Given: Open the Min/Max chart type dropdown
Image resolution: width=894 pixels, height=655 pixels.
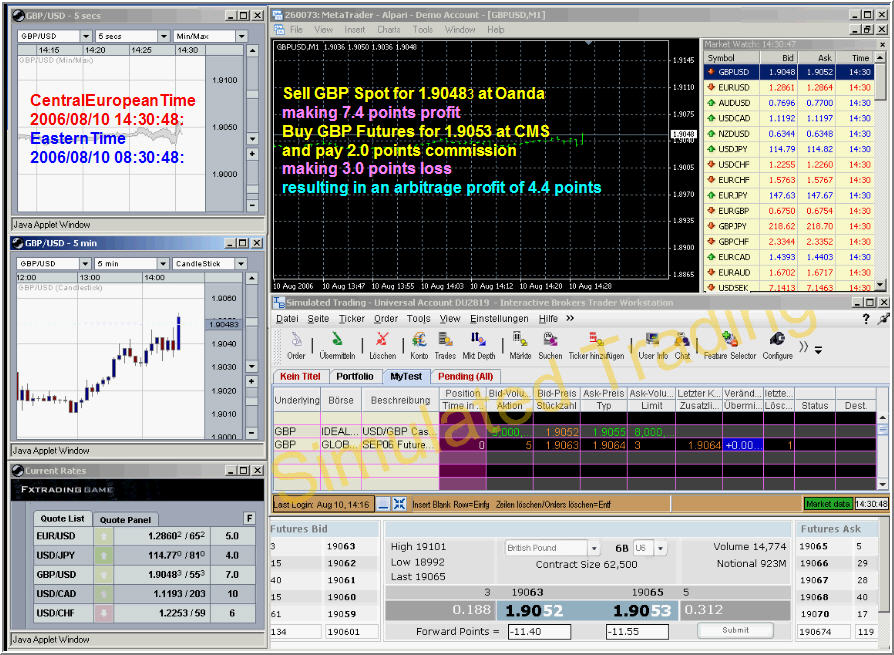Looking at the screenshot, I should coord(241,36).
